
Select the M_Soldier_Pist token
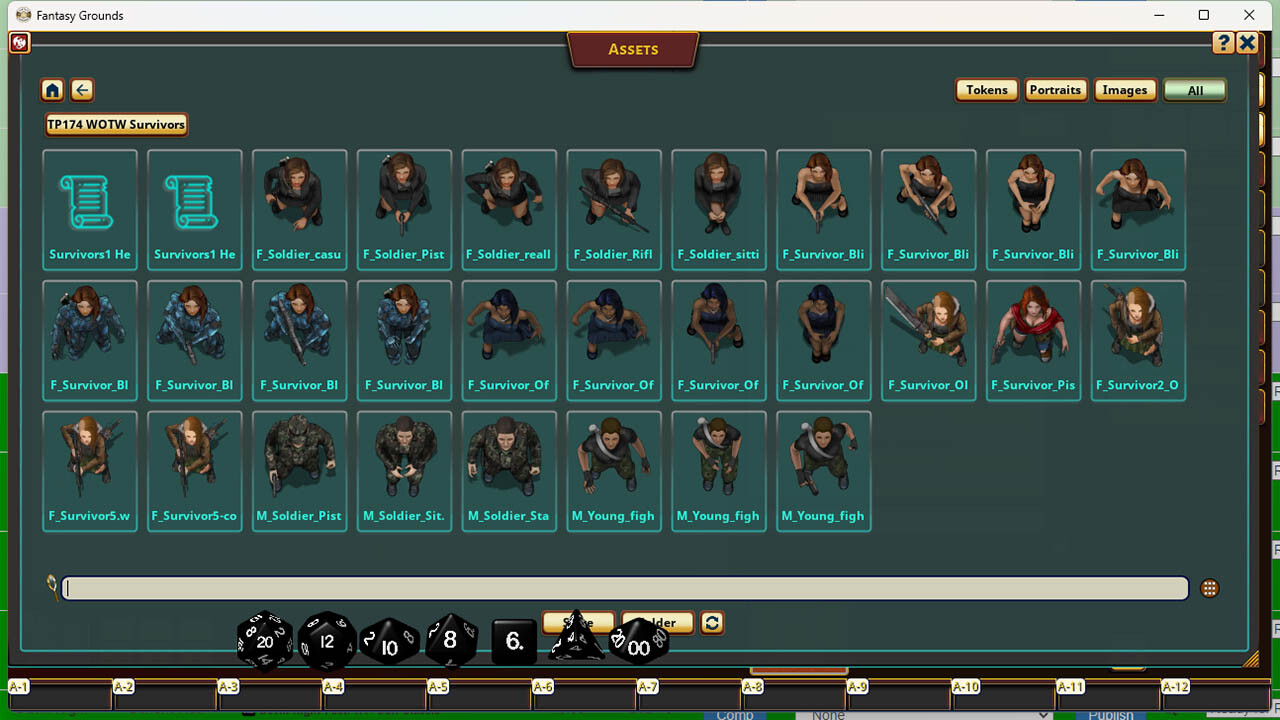[x=299, y=471]
